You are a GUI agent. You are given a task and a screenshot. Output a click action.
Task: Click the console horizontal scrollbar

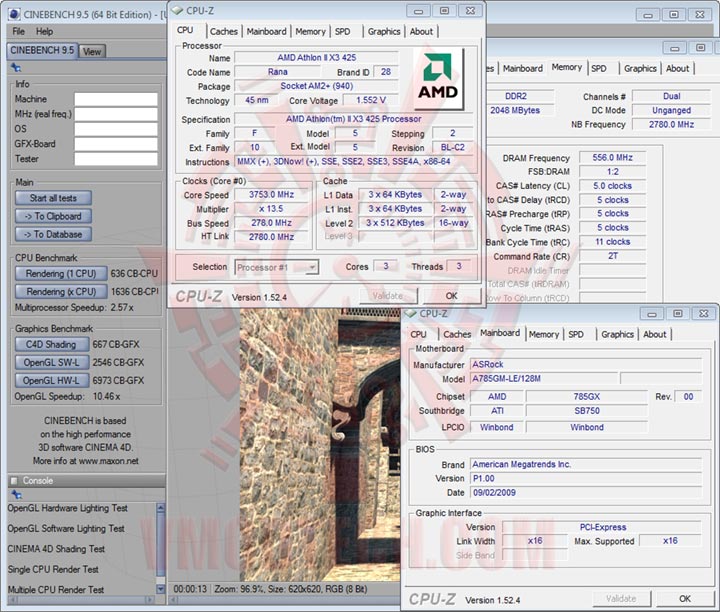click(81, 599)
